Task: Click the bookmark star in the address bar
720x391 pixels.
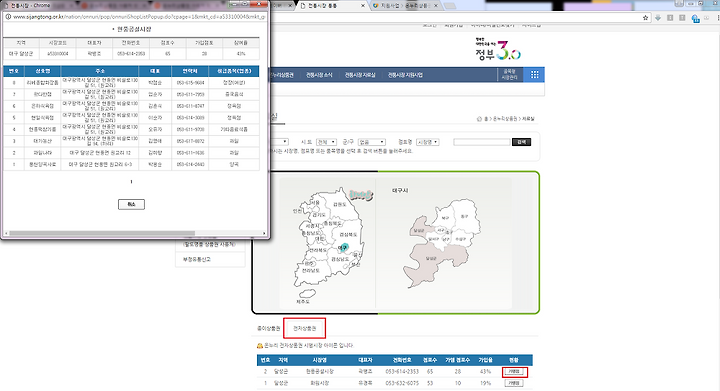Action: tap(646, 17)
